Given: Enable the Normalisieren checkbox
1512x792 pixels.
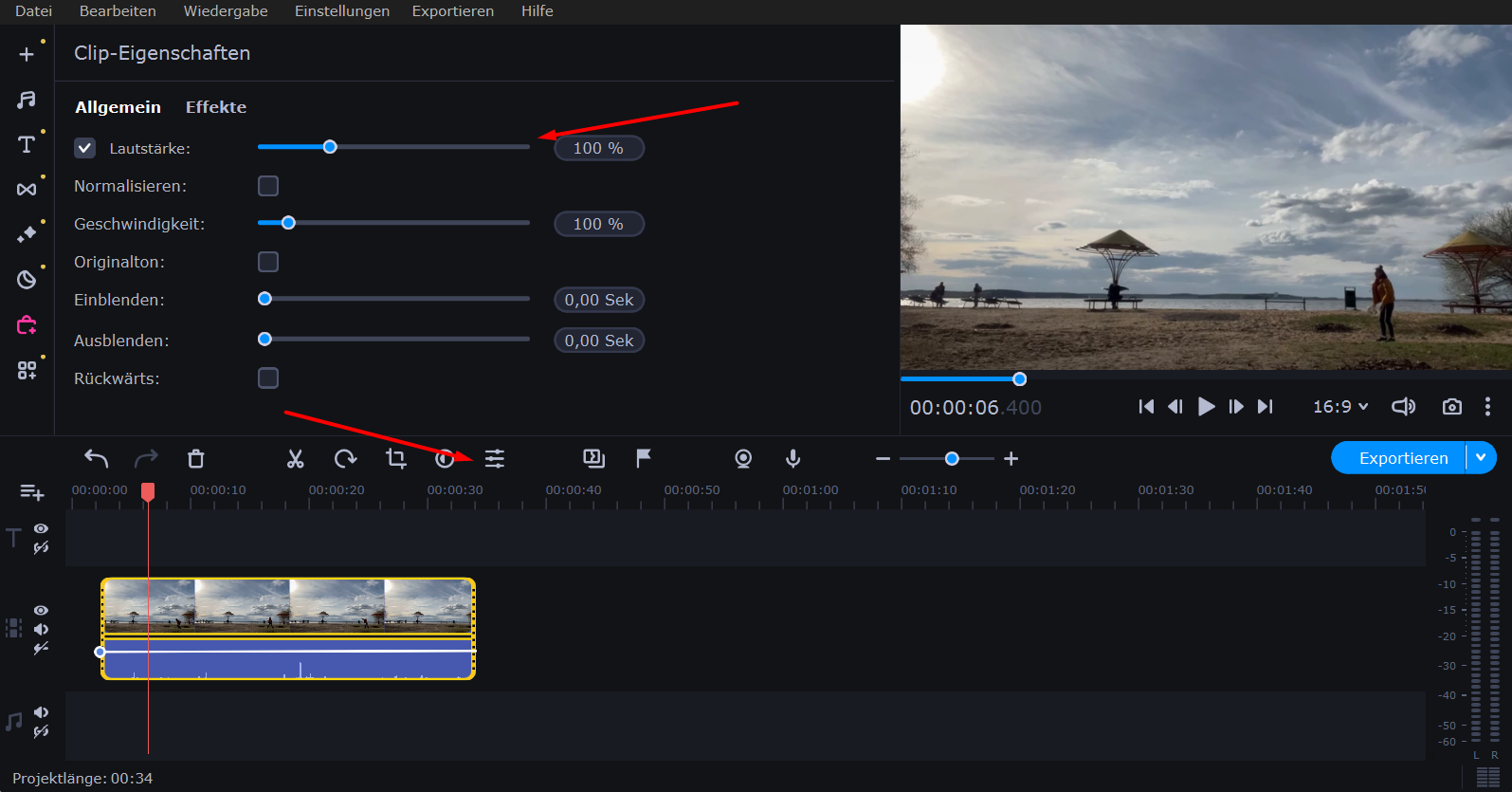Looking at the screenshot, I should pyautogui.click(x=268, y=186).
